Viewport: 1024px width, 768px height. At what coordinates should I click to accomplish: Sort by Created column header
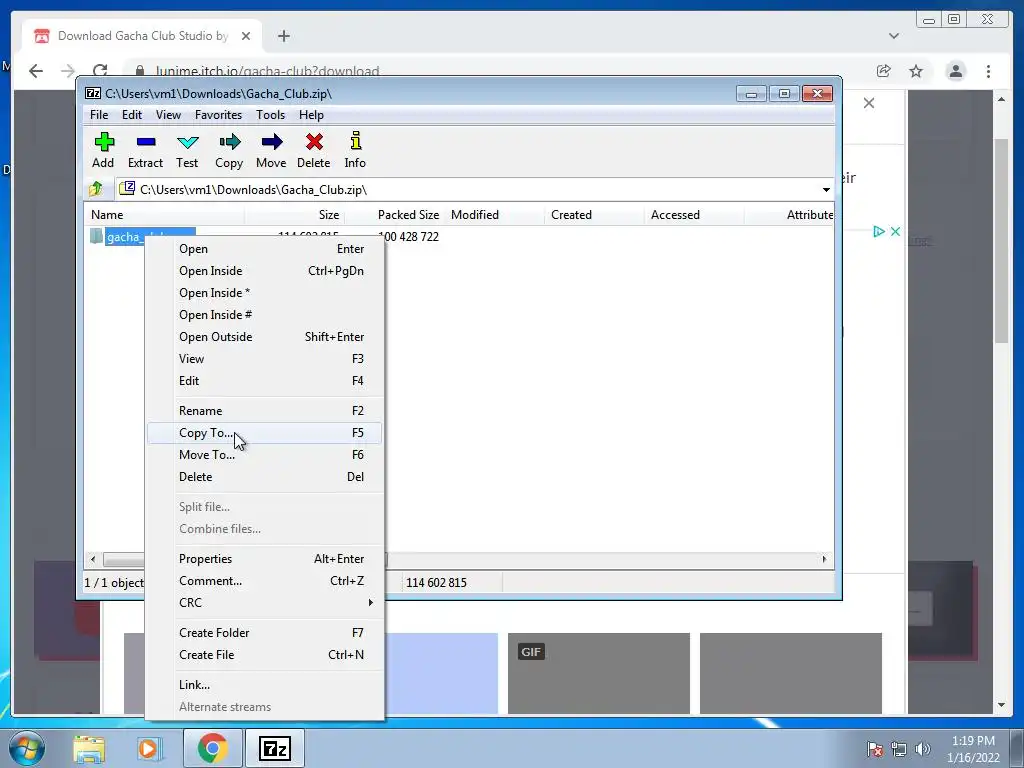click(x=594, y=215)
